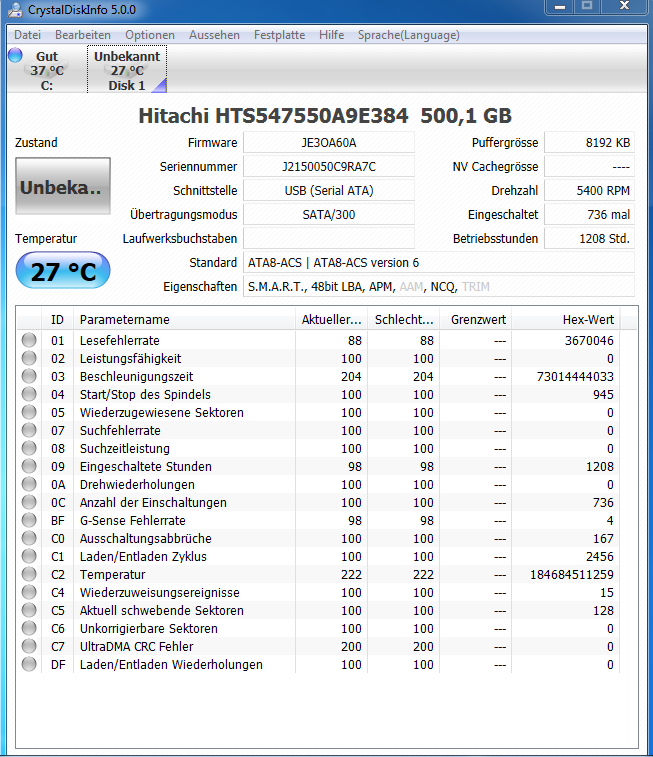
Task: Open the Sprache(Language) menu
Action: pos(409,35)
